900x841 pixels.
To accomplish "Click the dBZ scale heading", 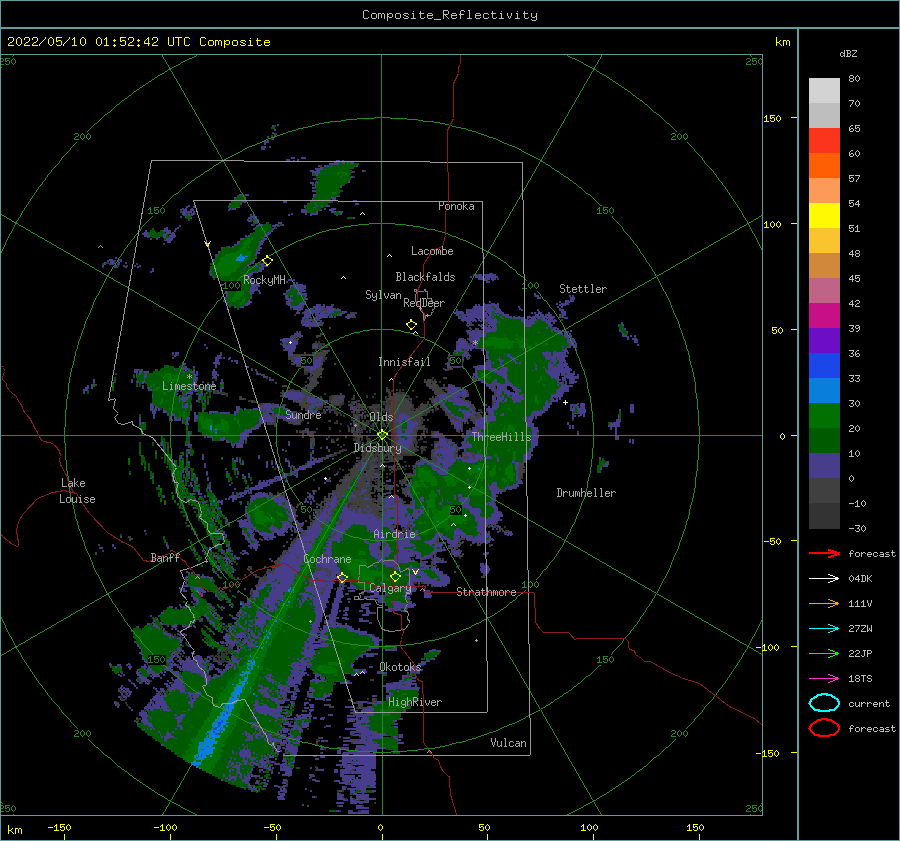I will [848, 53].
